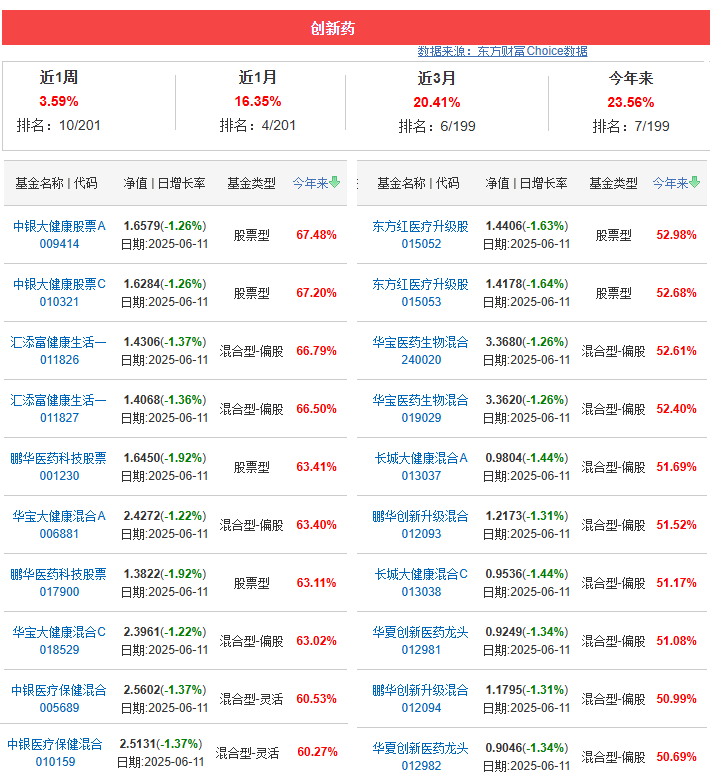Open fund code 240020

click(421, 360)
